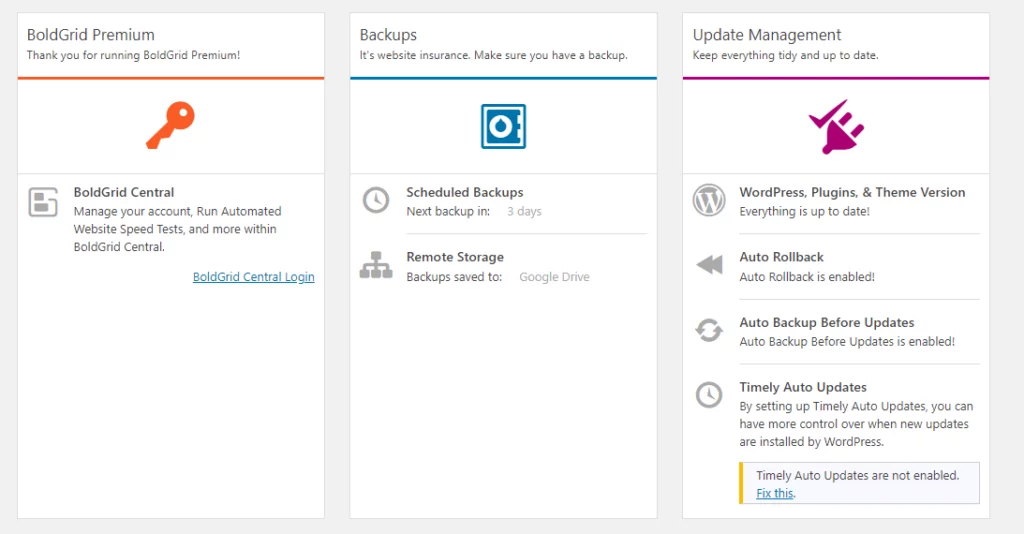
Task: Click the Timely Auto Updates heading
Action: click(803, 387)
